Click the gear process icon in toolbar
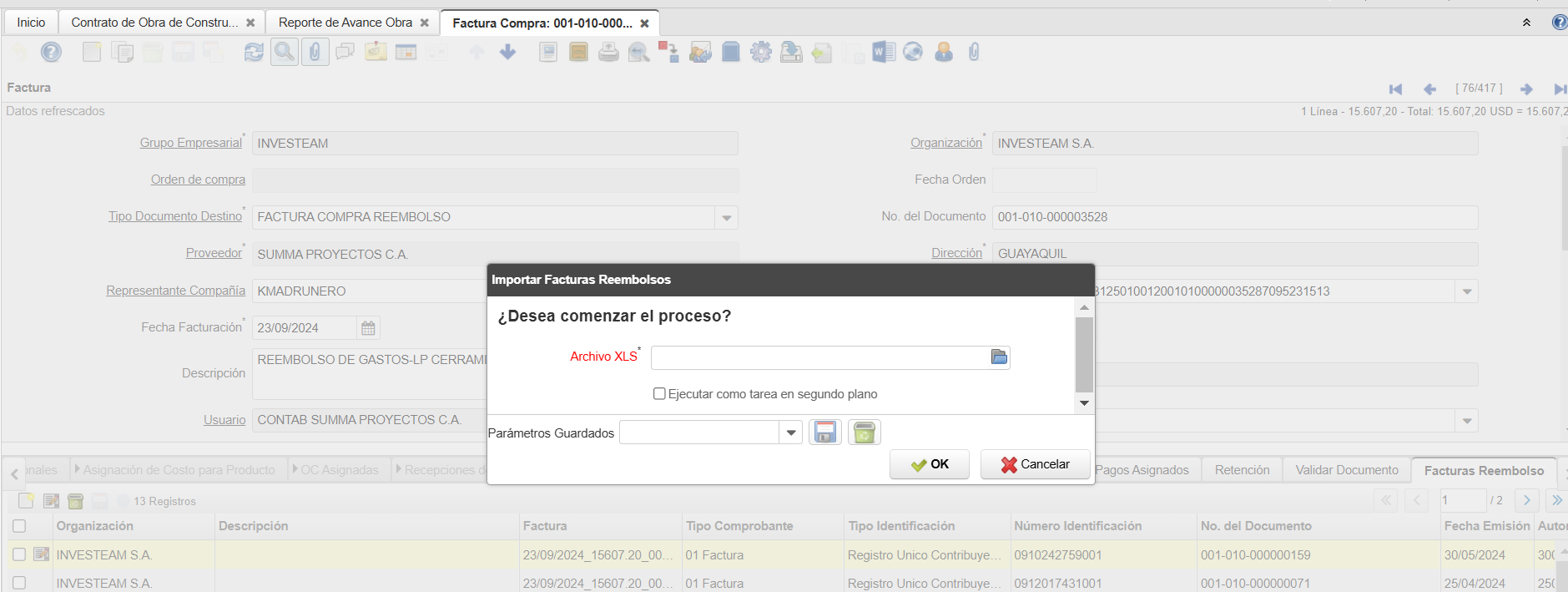The image size is (1568, 592). 760,53
